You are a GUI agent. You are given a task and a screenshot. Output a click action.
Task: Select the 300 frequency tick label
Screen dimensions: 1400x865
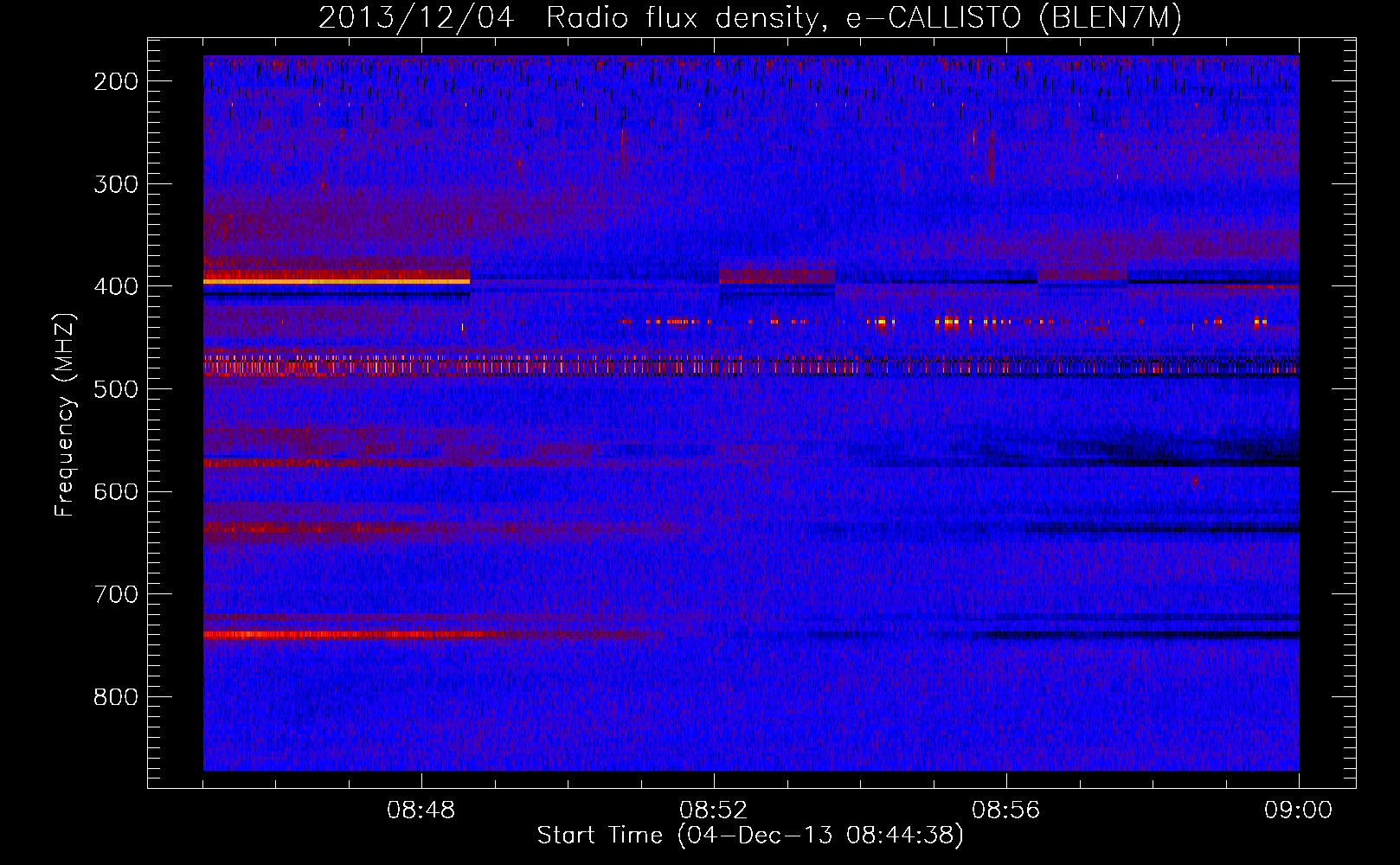(x=116, y=183)
